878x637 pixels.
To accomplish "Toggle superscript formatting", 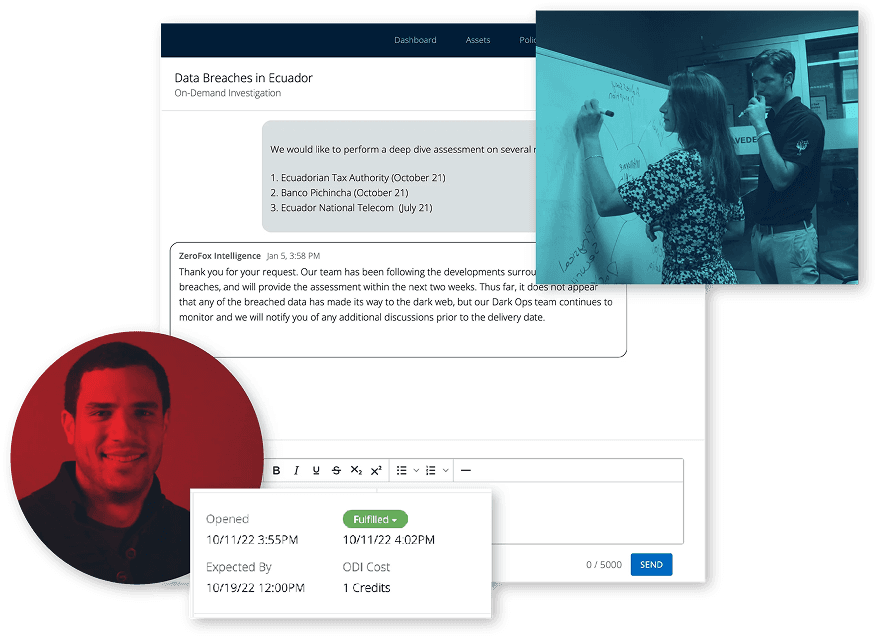I will 376,470.
